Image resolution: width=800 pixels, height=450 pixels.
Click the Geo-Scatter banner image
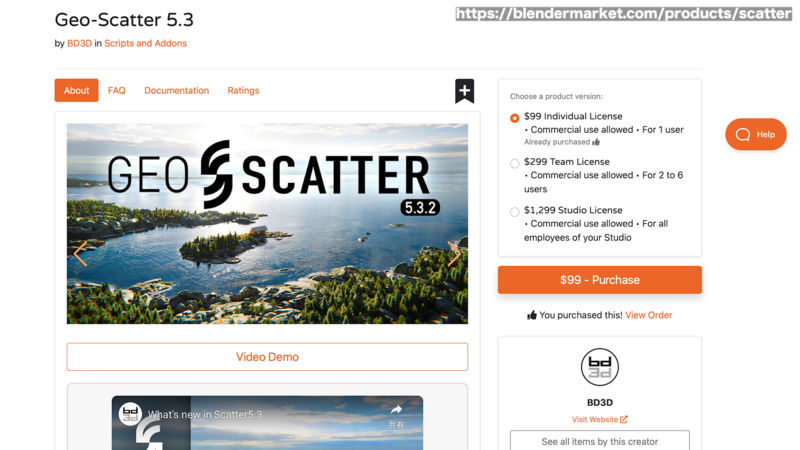(267, 223)
